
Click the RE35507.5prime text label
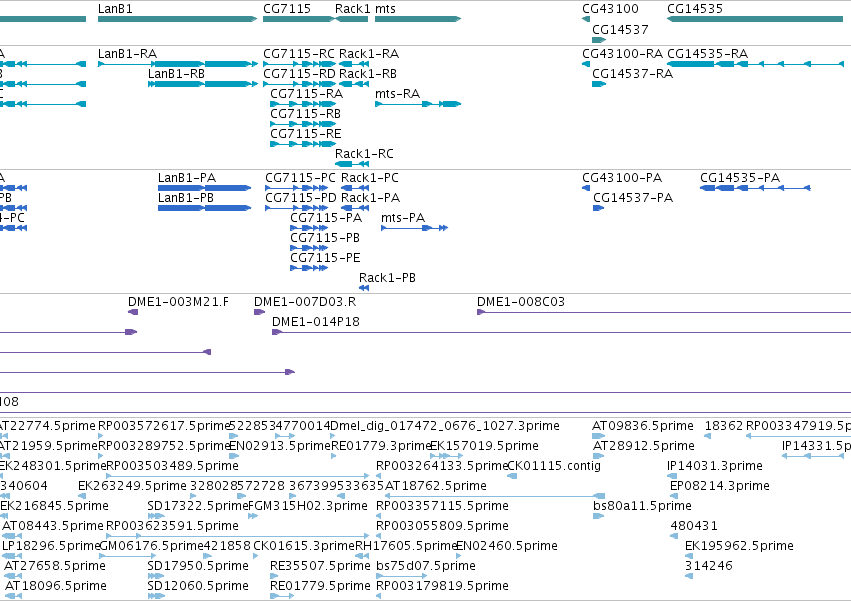pos(320,566)
